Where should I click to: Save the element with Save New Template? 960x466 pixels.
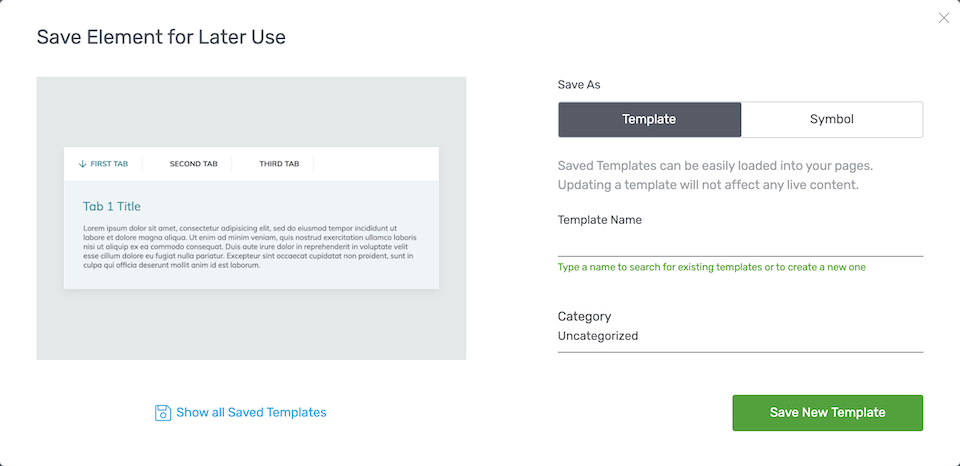click(x=828, y=413)
